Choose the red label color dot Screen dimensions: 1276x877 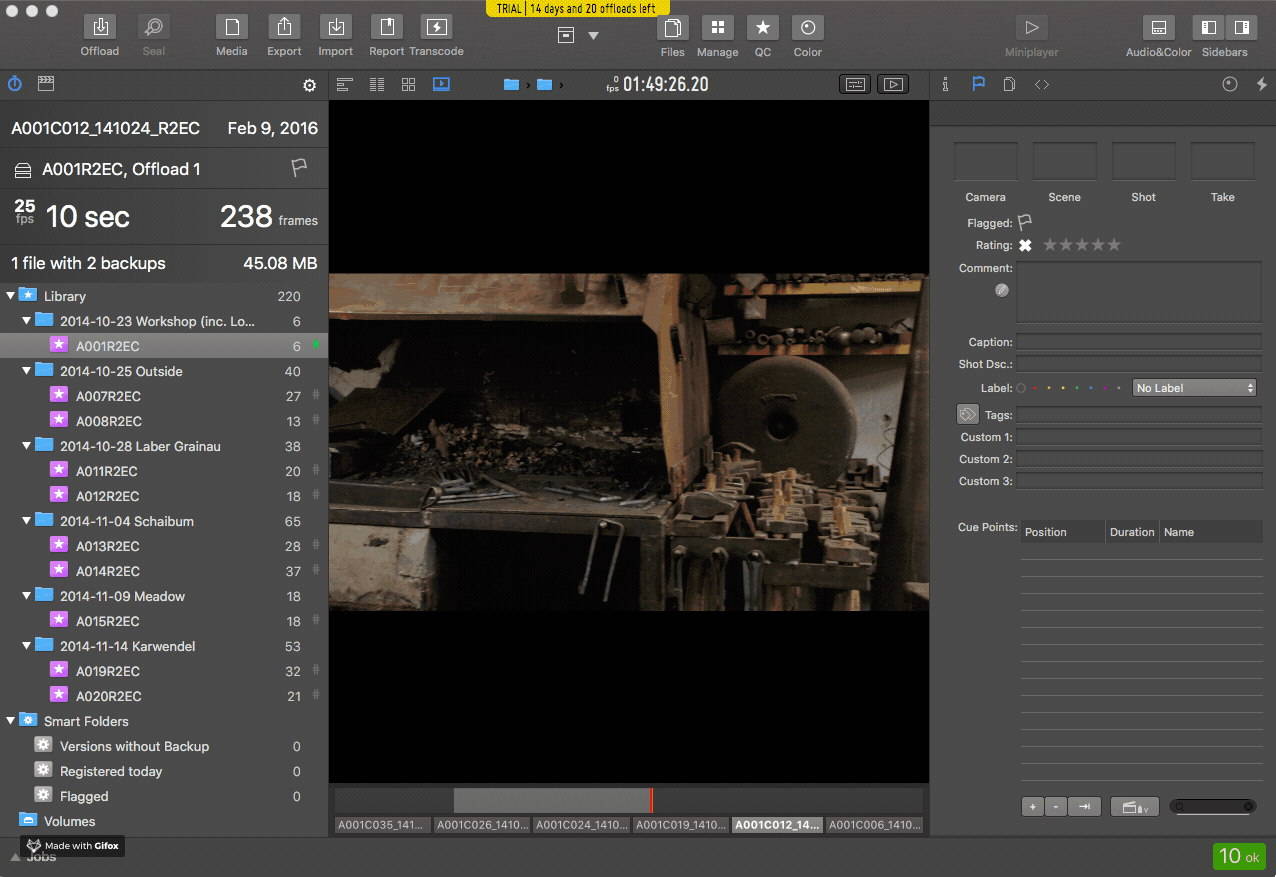1035,388
